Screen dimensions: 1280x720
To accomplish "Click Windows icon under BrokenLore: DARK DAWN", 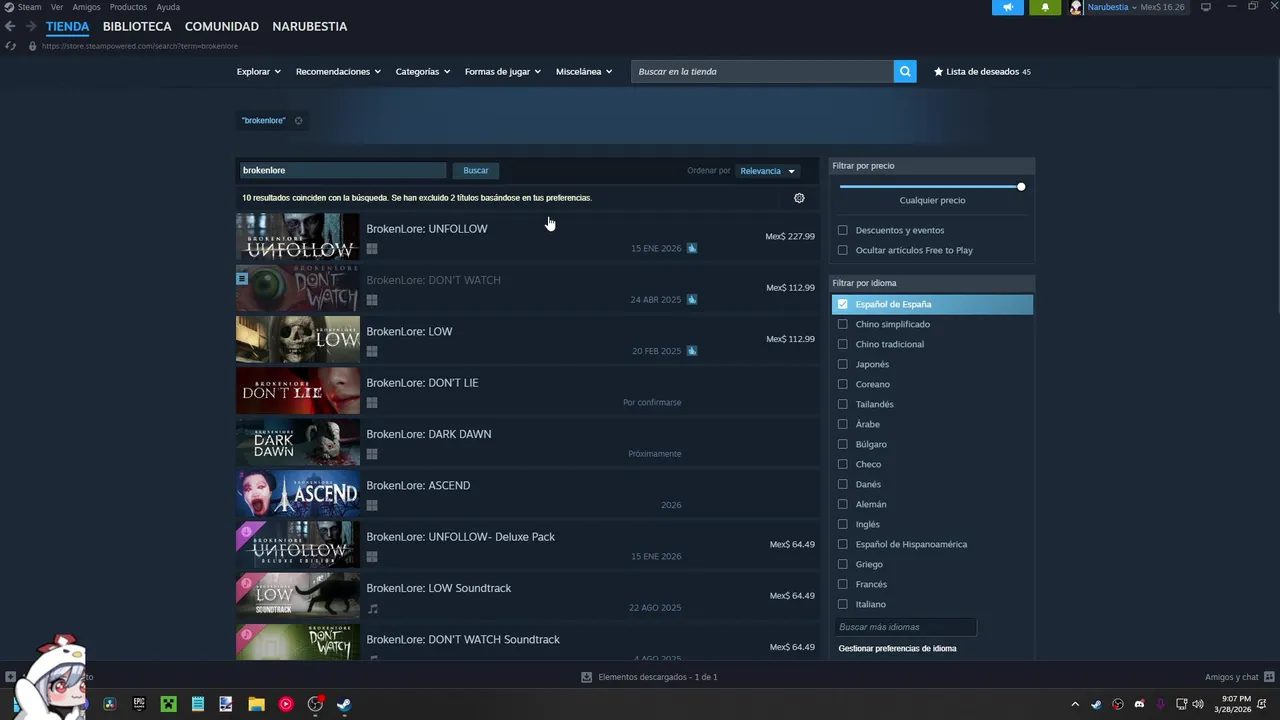I will (372, 454).
